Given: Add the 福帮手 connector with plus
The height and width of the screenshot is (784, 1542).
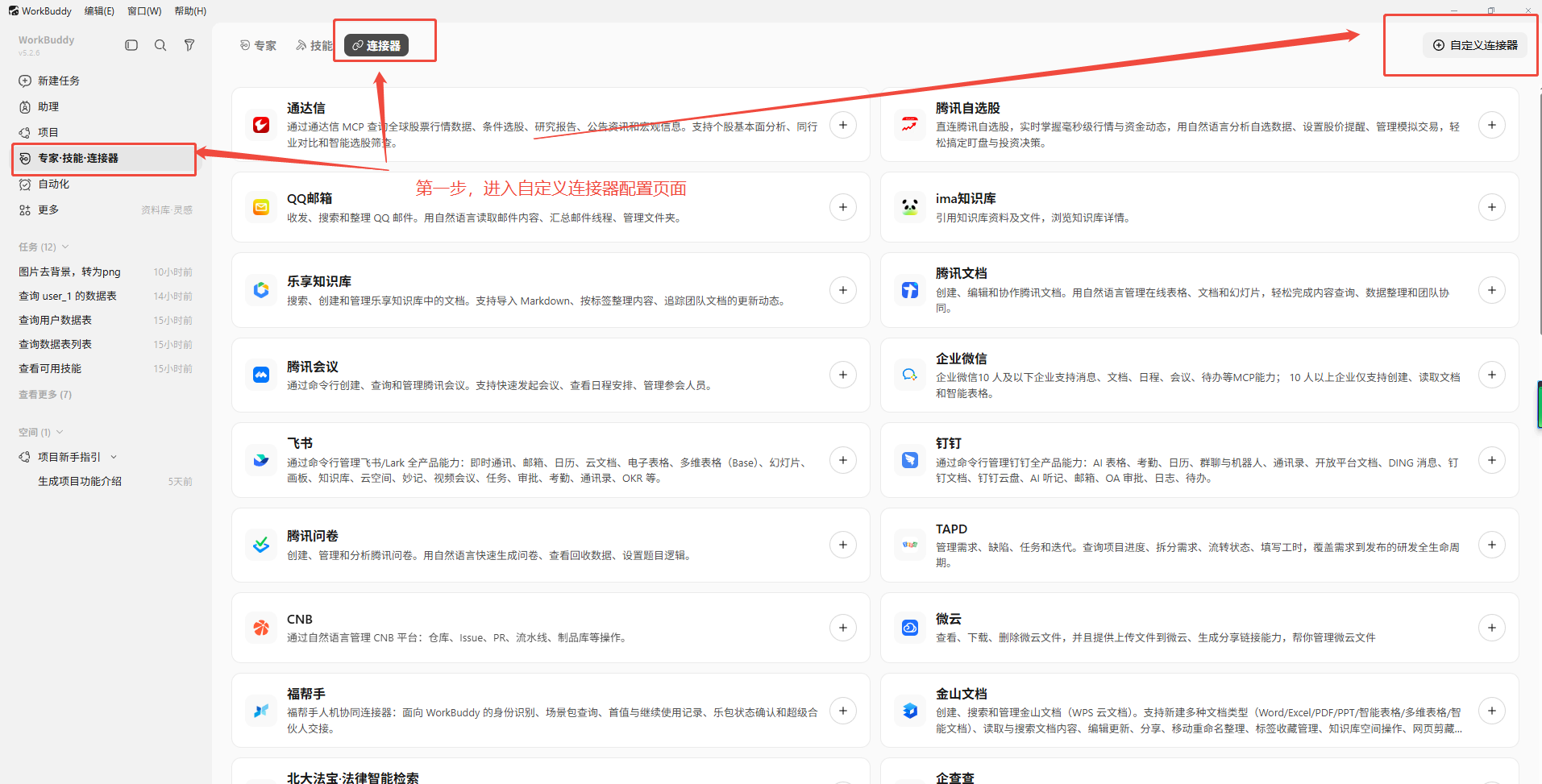Looking at the screenshot, I should (843, 711).
